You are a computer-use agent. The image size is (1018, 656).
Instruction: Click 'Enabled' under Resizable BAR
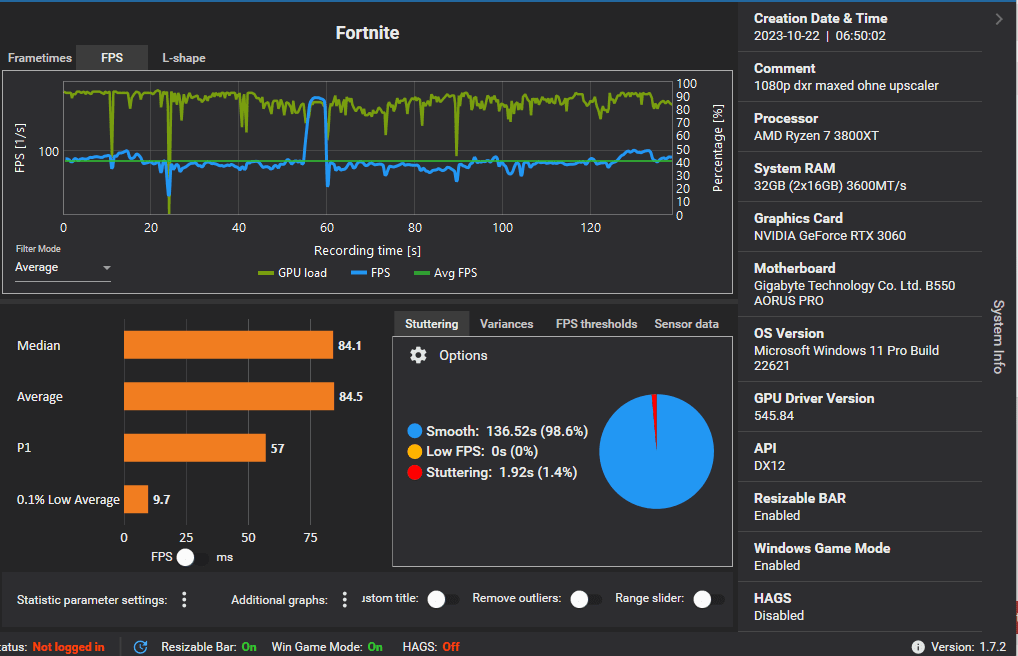[777, 516]
